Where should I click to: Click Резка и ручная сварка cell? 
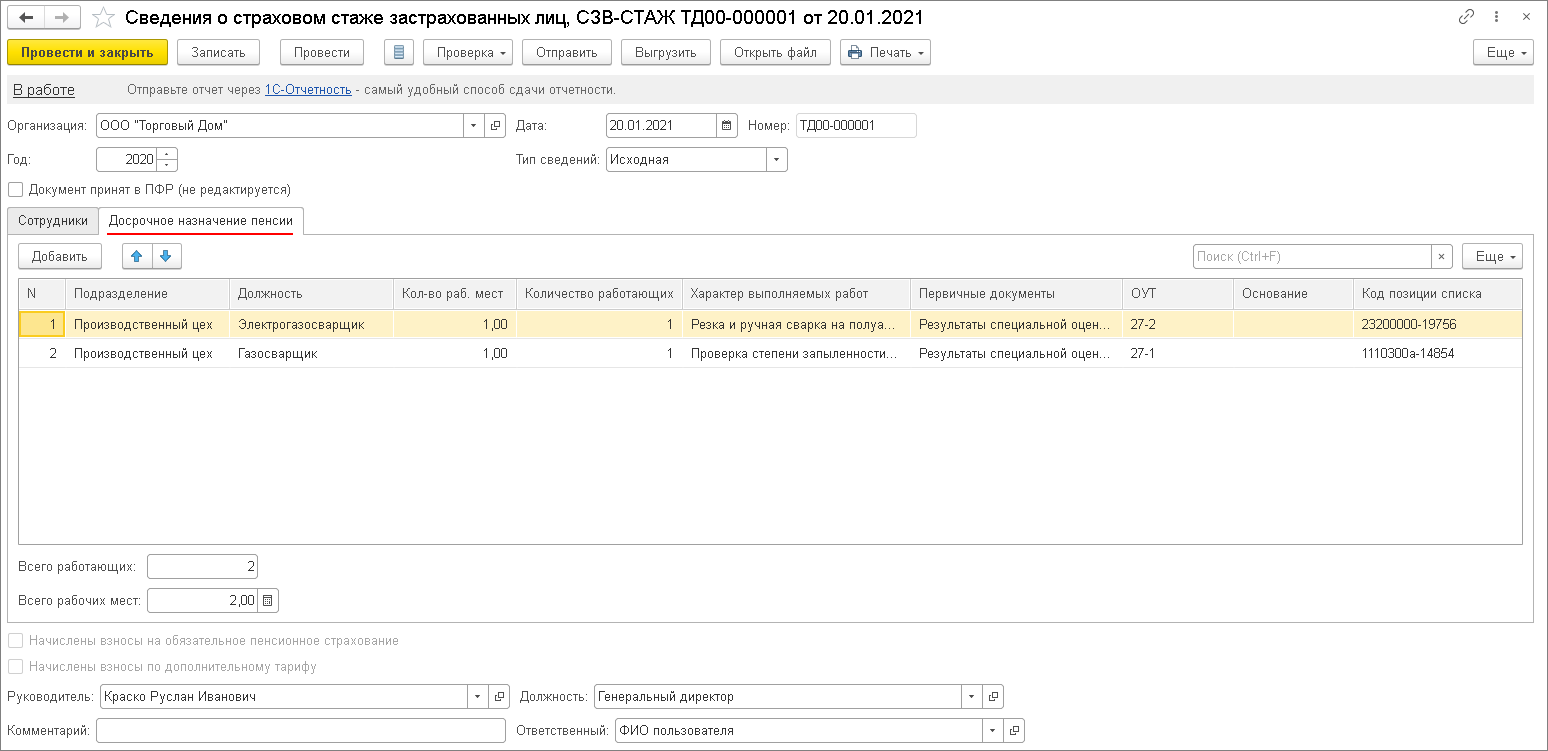coord(796,324)
